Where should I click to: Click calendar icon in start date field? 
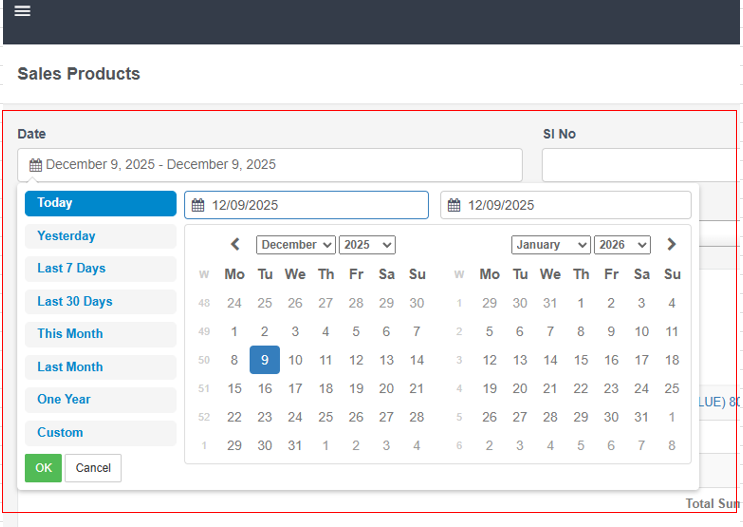tap(198, 206)
